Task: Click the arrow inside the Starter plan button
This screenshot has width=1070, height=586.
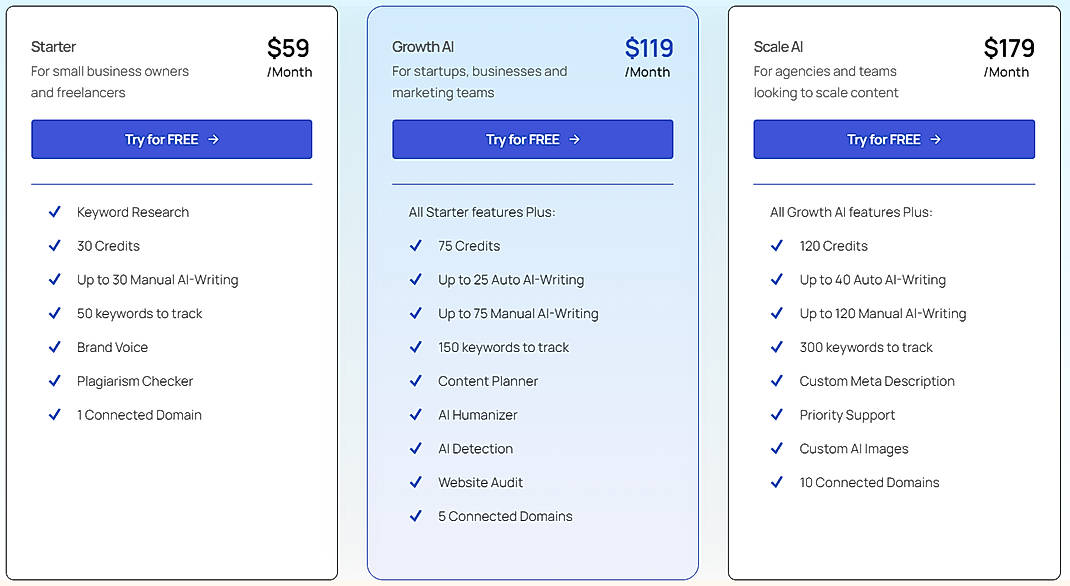Action: [215, 139]
